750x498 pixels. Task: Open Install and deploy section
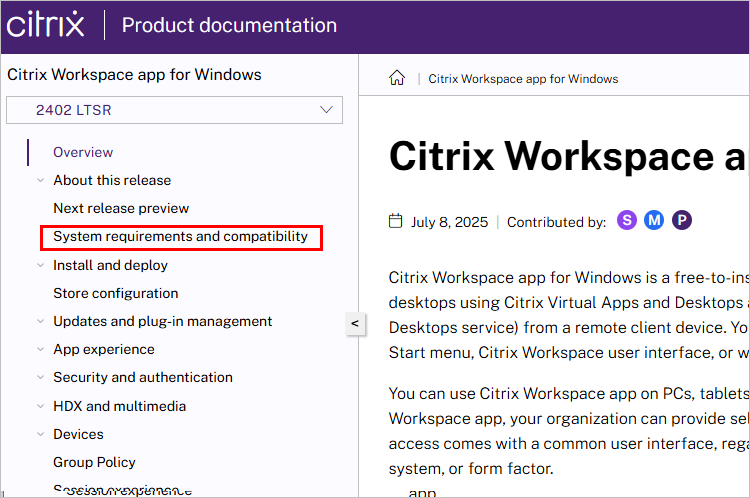coord(110,265)
